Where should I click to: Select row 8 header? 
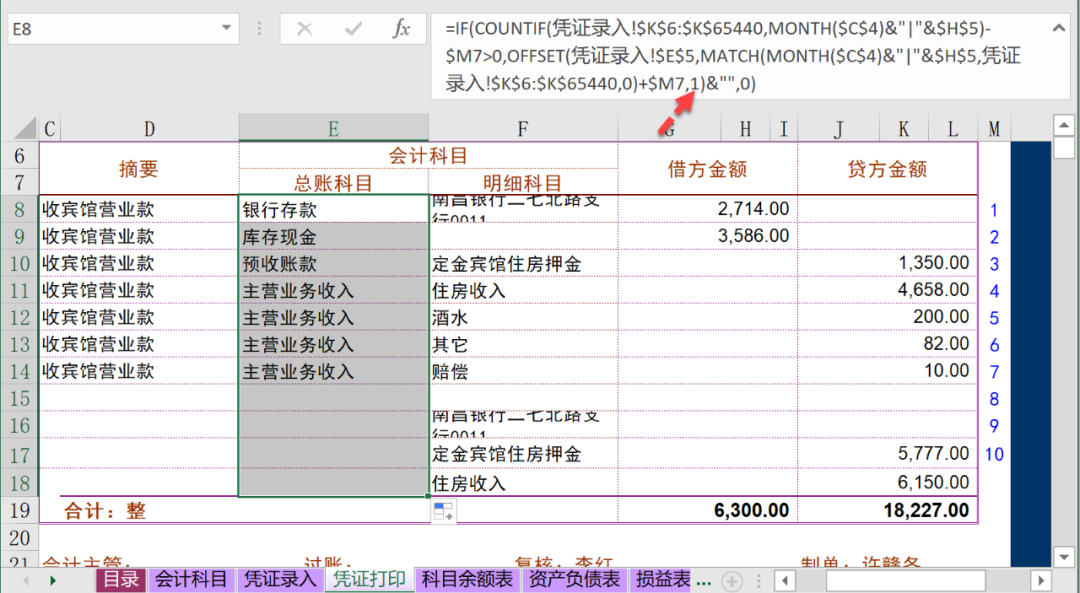(19, 209)
